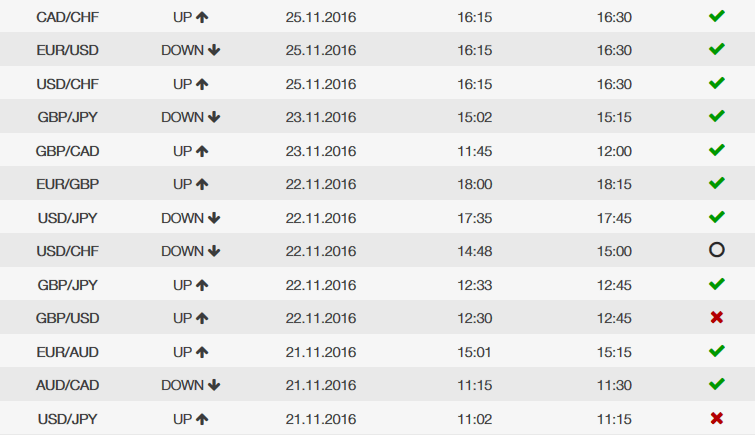Click the green checkmark in the 15:02 GBP/JPY row
Viewport: 755px width, 435px height.
tap(716, 116)
